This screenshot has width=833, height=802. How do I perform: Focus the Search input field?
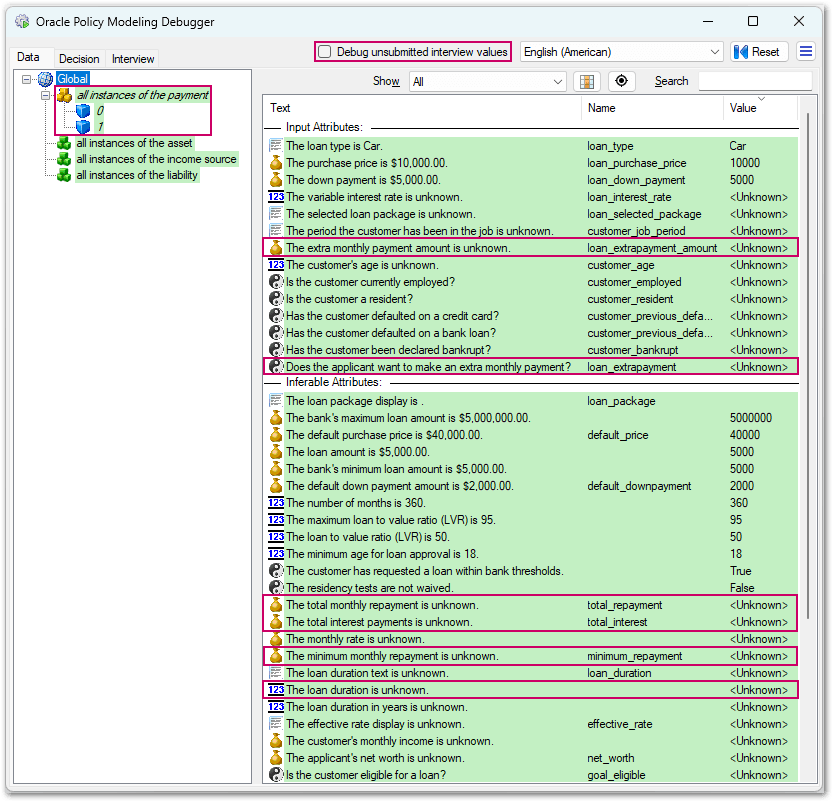(754, 81)
